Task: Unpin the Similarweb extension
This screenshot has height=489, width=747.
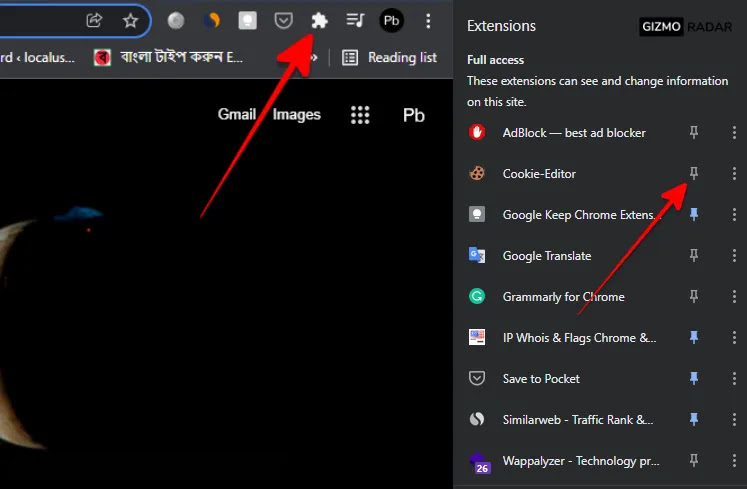Action: pyautogui.click(x=694, y=419)
